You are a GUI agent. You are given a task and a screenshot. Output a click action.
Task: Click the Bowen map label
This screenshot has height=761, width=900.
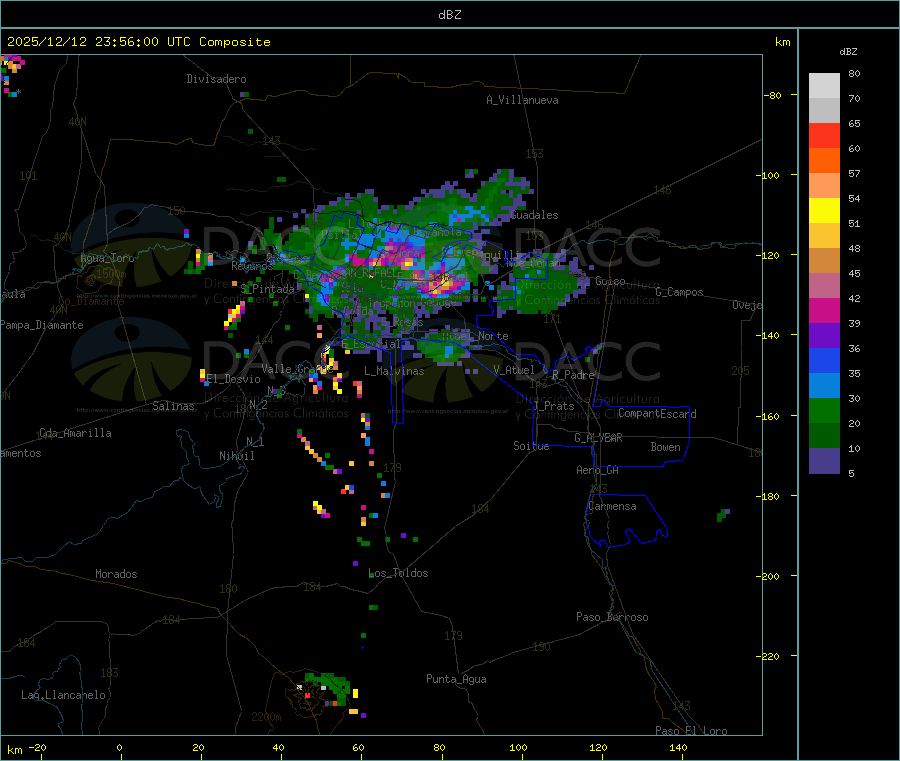click(666, 447)
